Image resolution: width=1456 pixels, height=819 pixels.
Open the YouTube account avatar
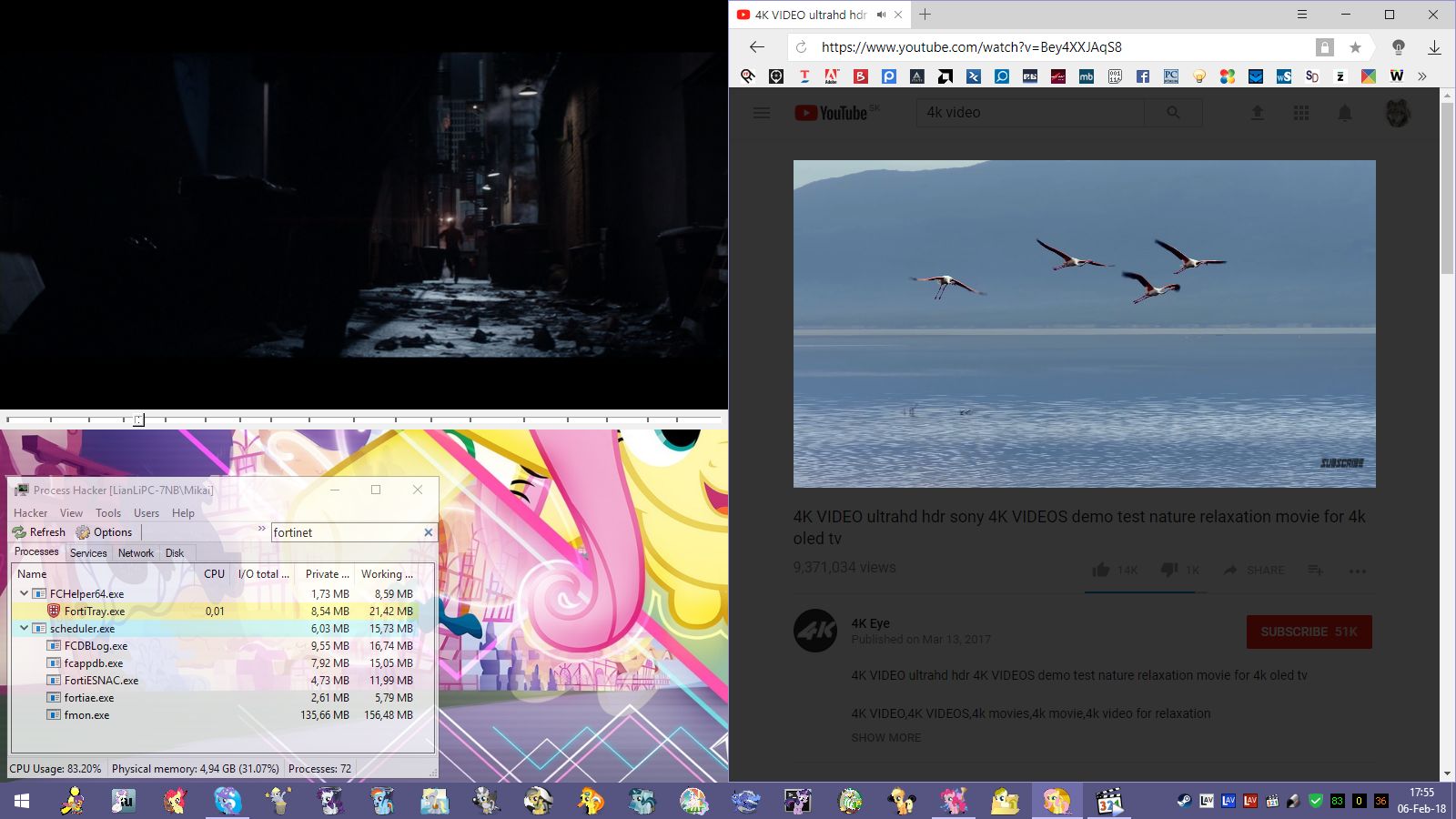(x=1398, y=113)
